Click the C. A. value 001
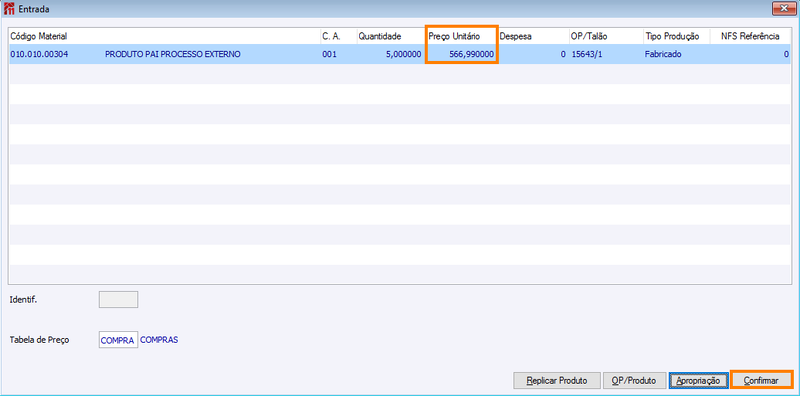This screenshot has width=800, height=396. click(x=330, y=54)
